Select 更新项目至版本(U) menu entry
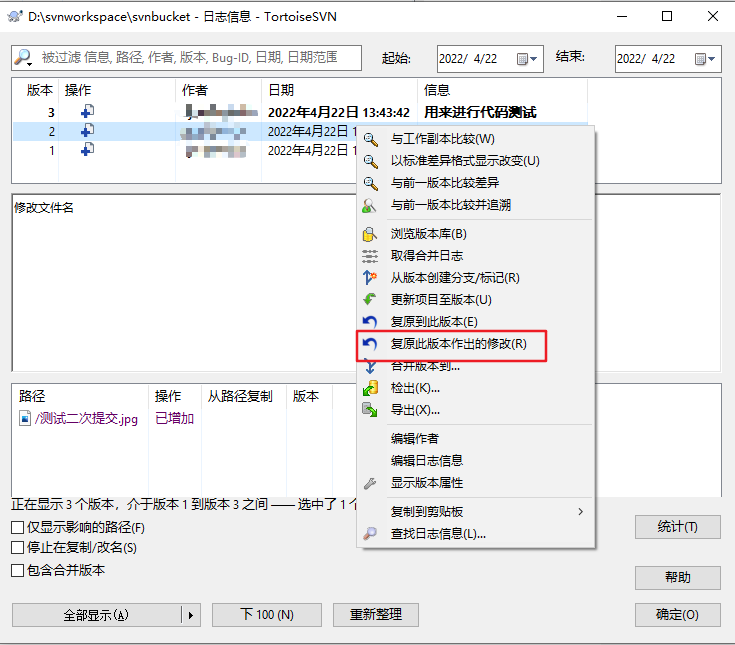 click(x=476, y=300)
